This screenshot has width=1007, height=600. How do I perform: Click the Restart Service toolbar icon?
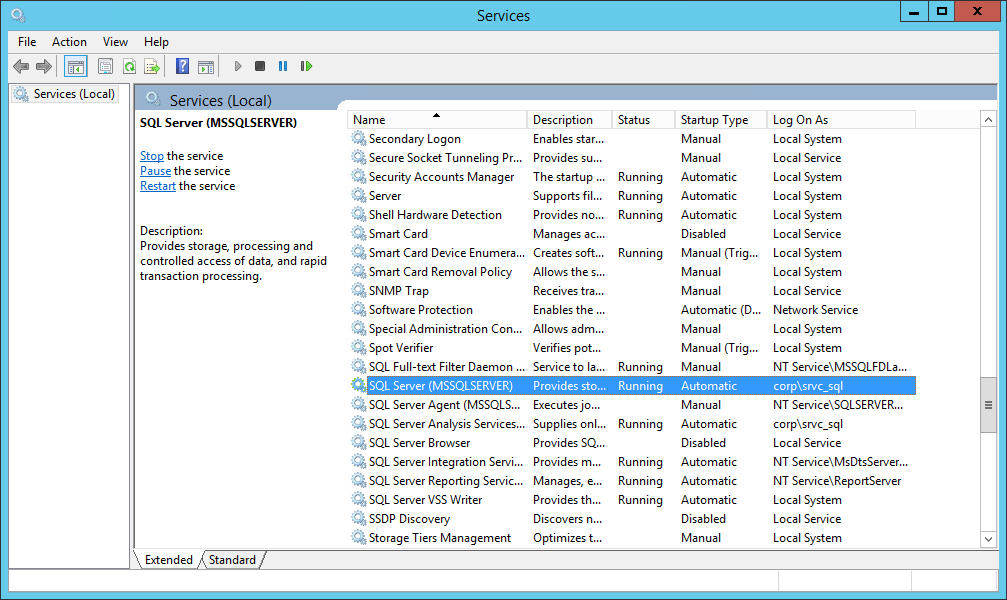click(x=306, y=66)
